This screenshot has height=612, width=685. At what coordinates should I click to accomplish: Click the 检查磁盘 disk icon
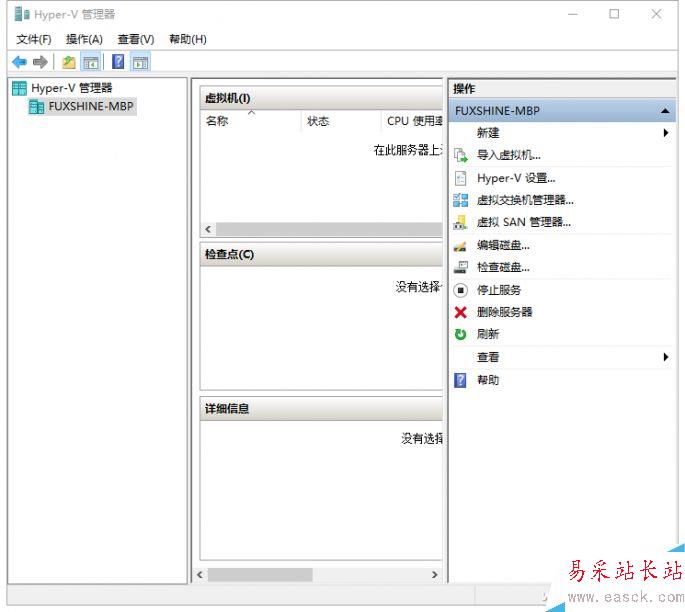click(x=460, y=267)
